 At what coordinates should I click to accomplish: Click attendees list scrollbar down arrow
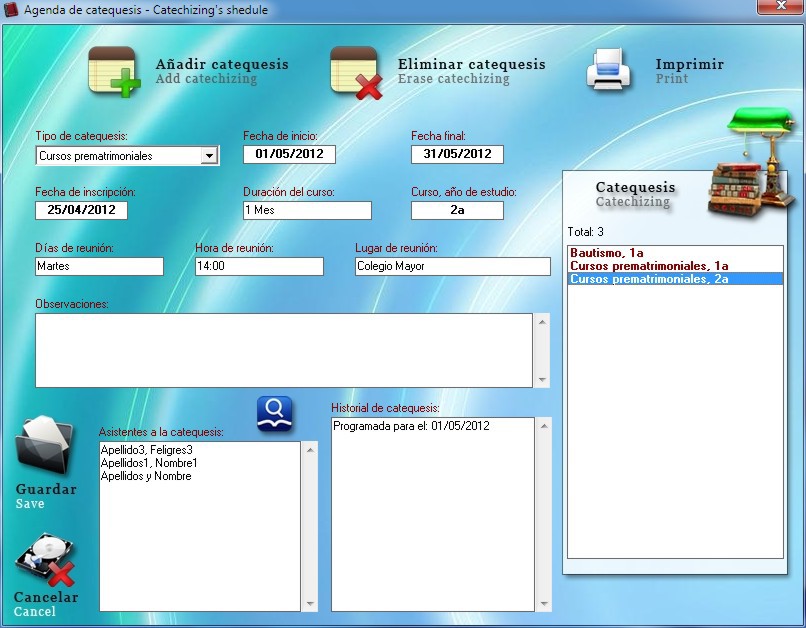[310, 604]
